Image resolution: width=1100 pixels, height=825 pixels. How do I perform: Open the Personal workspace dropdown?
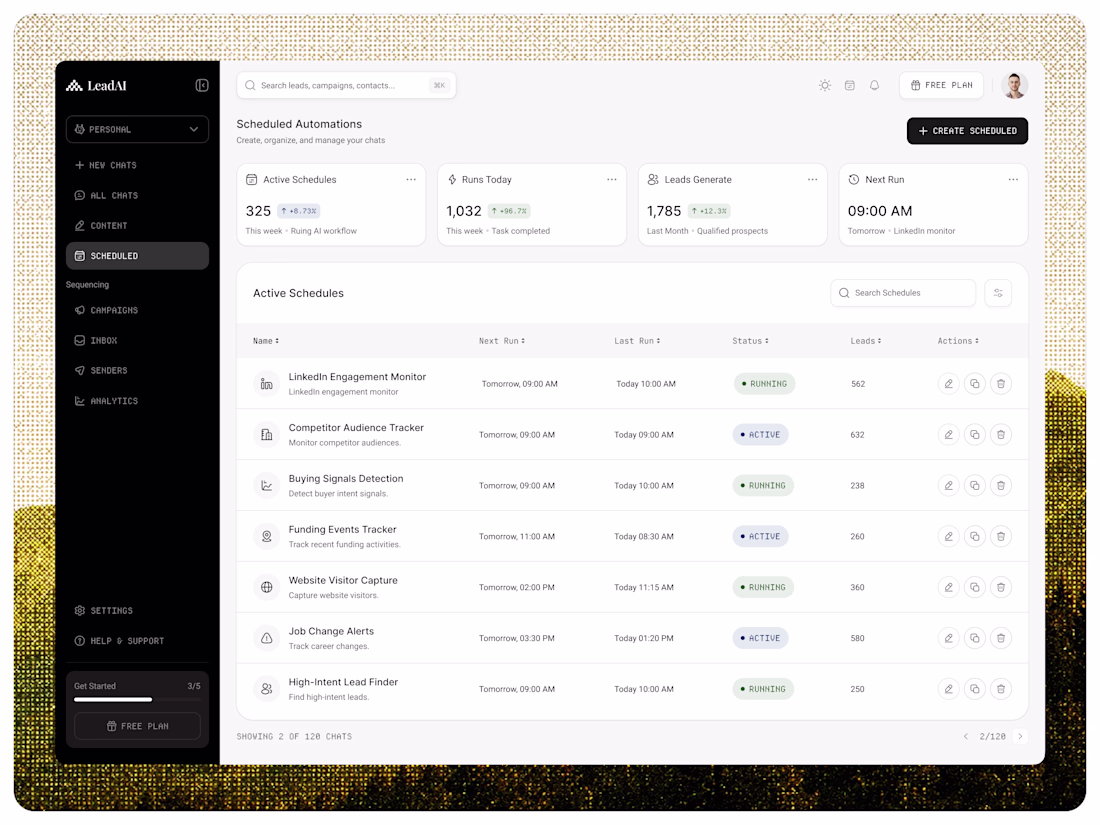point(138,130)
